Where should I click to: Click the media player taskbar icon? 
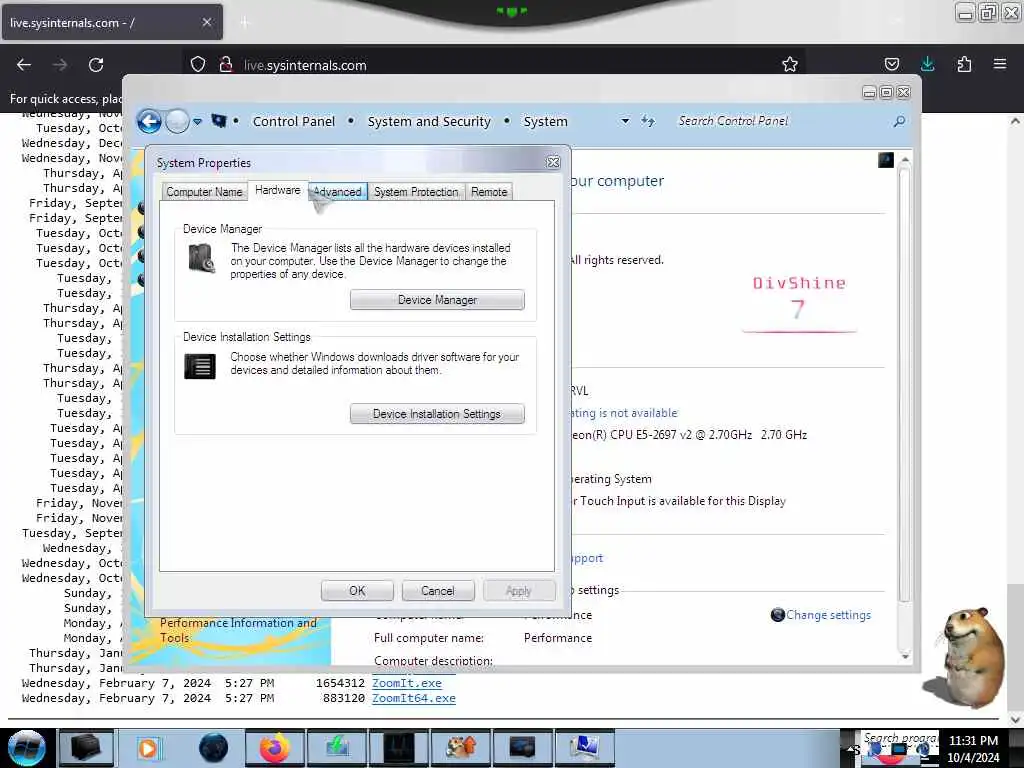[x=148, y=748]
